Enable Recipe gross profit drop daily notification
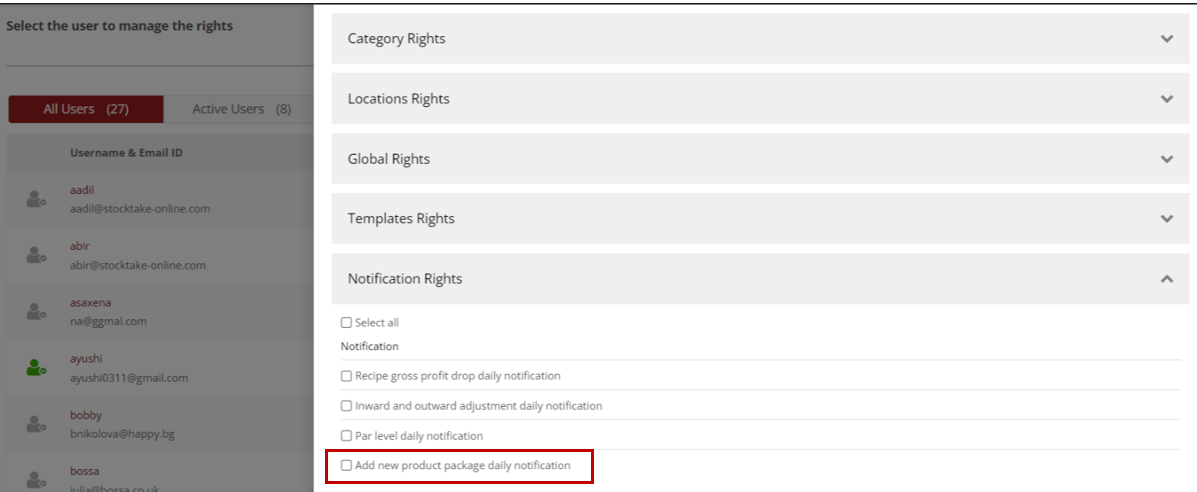The height and width of the screenshot is (492, 1197). pyautogui.click(x=347, y=376)
